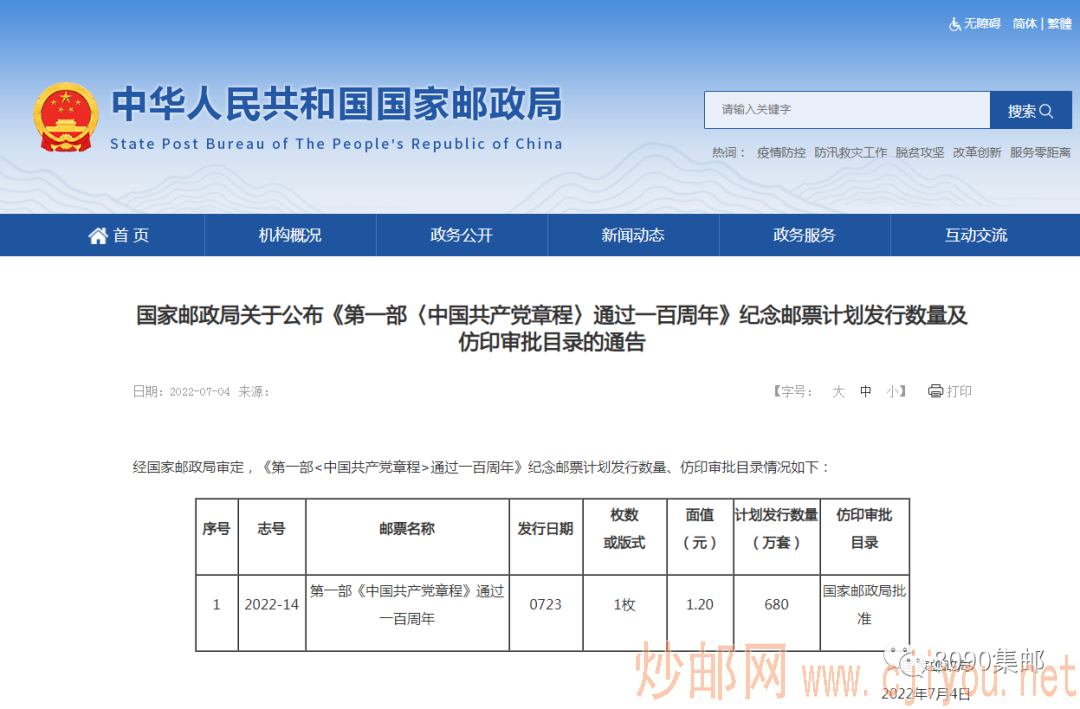Click hot keyword 改革创新

click(x=977, y=152)
